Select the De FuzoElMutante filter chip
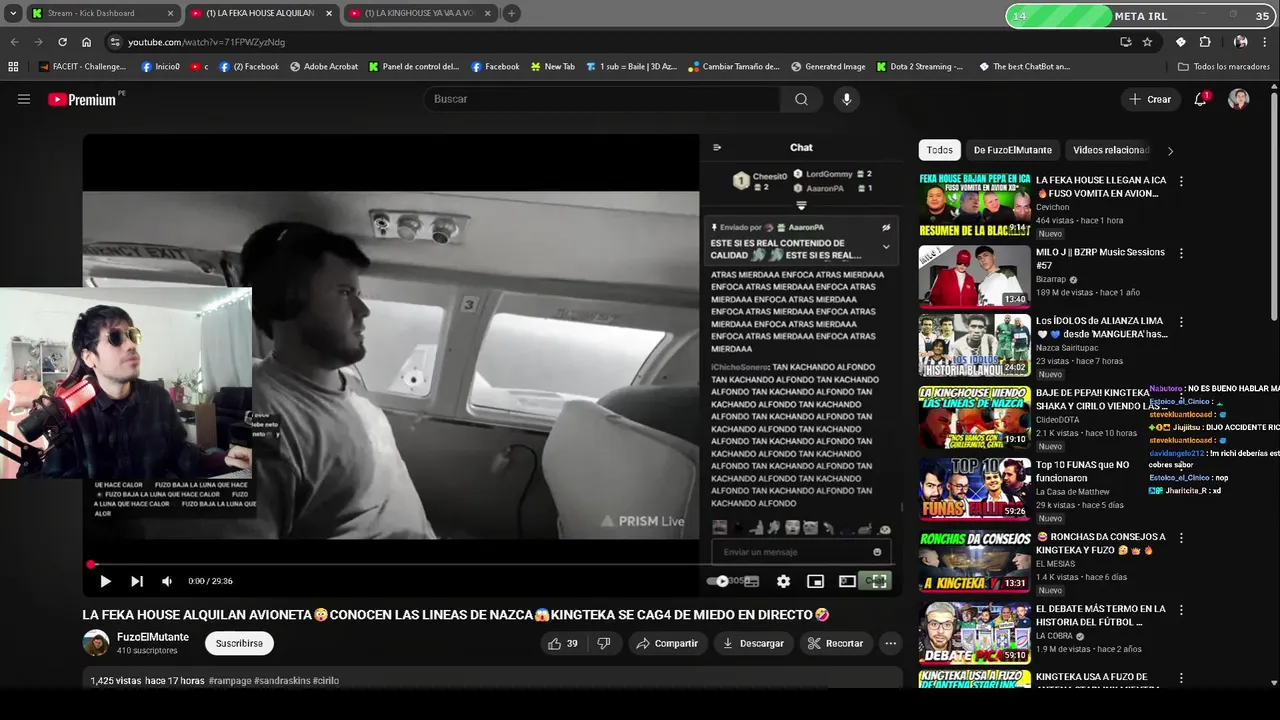This screenshot has height=720, width=1280. (x=1012, y=150)
